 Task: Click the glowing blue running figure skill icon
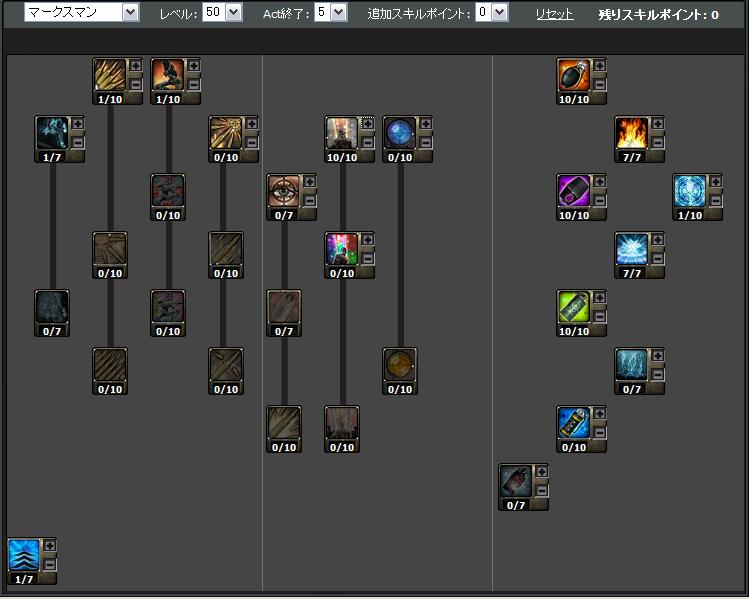[52, 133]
